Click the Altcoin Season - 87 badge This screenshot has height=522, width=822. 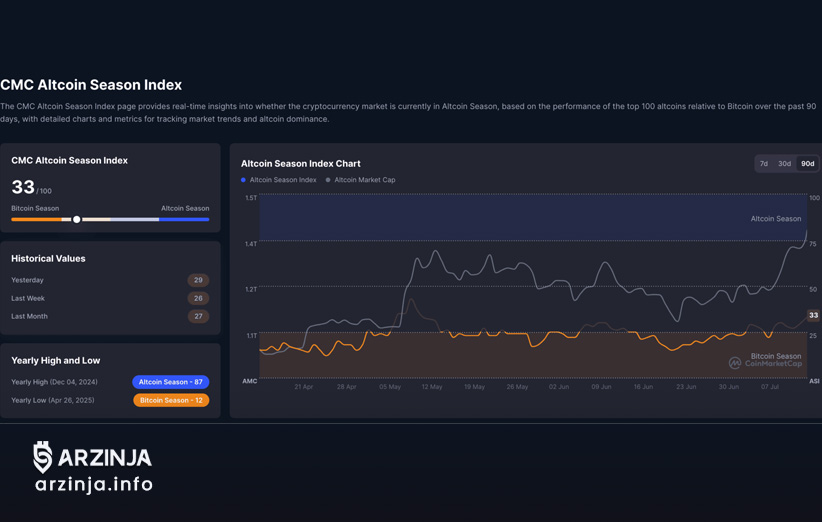[x=170, y=382]
